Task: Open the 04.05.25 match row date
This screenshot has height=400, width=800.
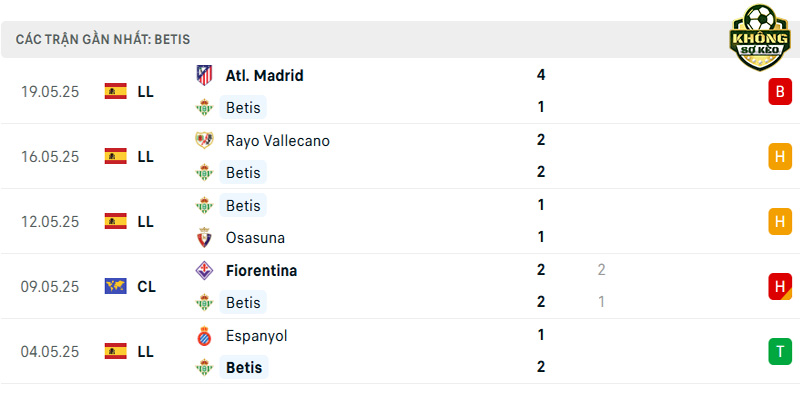Action: click(50, 352)
